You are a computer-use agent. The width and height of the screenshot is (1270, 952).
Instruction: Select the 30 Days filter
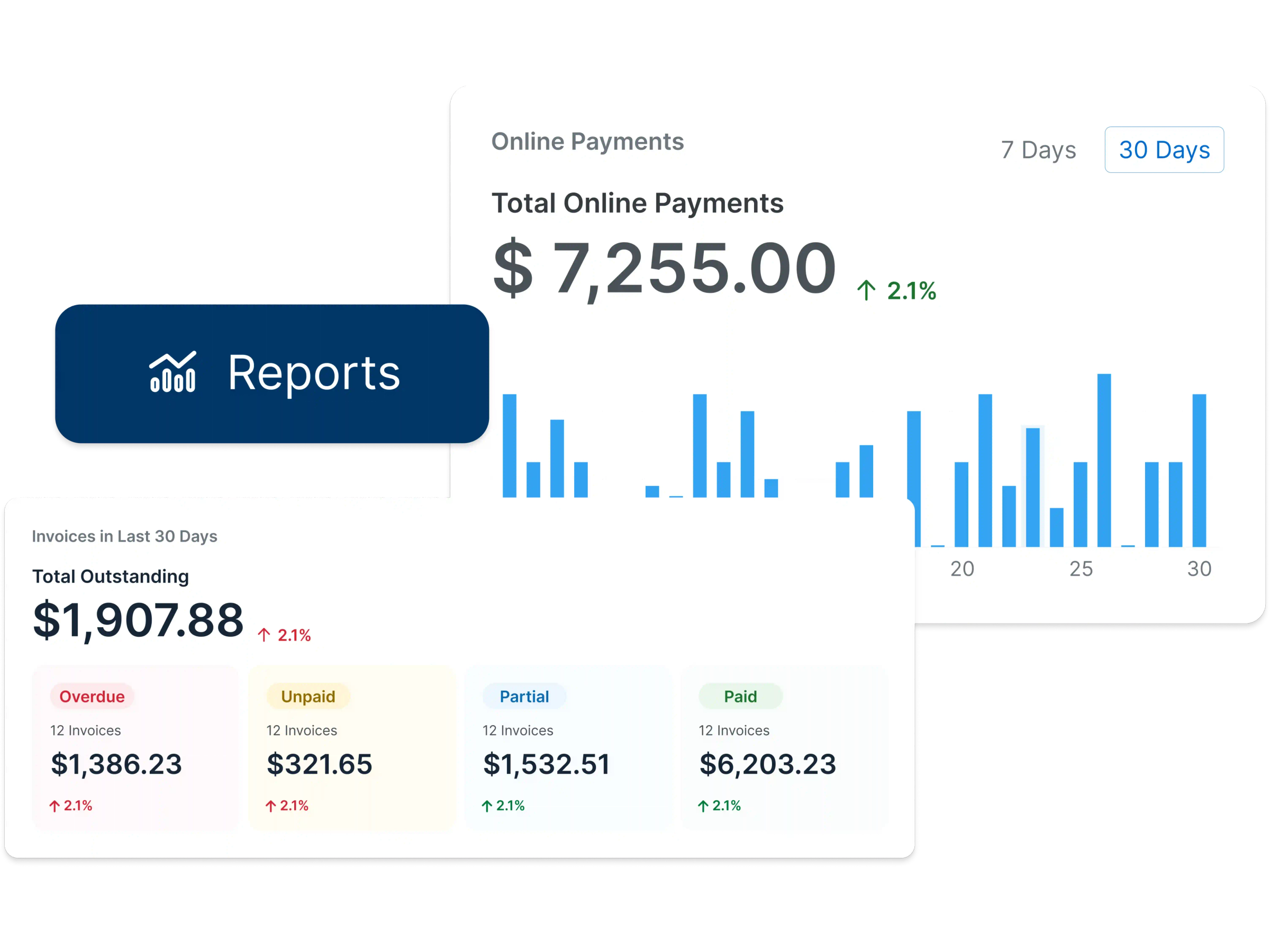click(x=1164, y=150)
